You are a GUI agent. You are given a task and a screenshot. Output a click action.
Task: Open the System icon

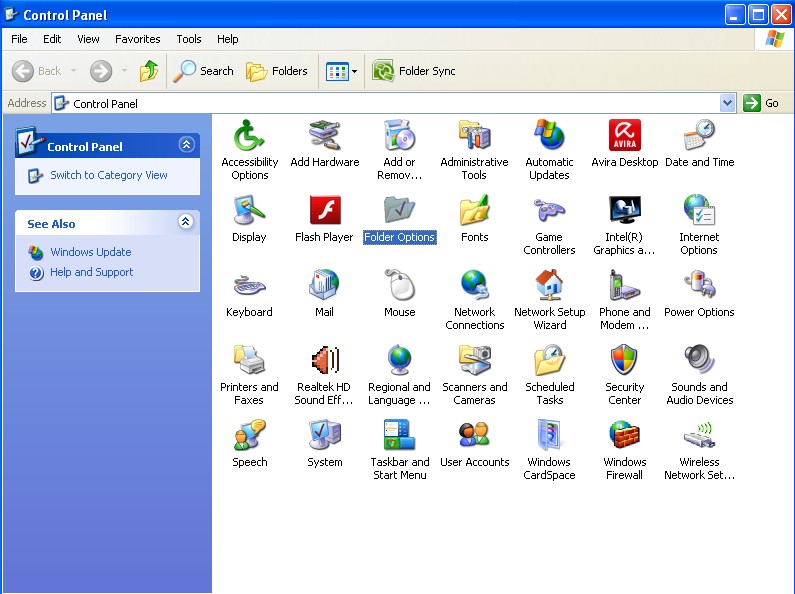coord(324,435)
